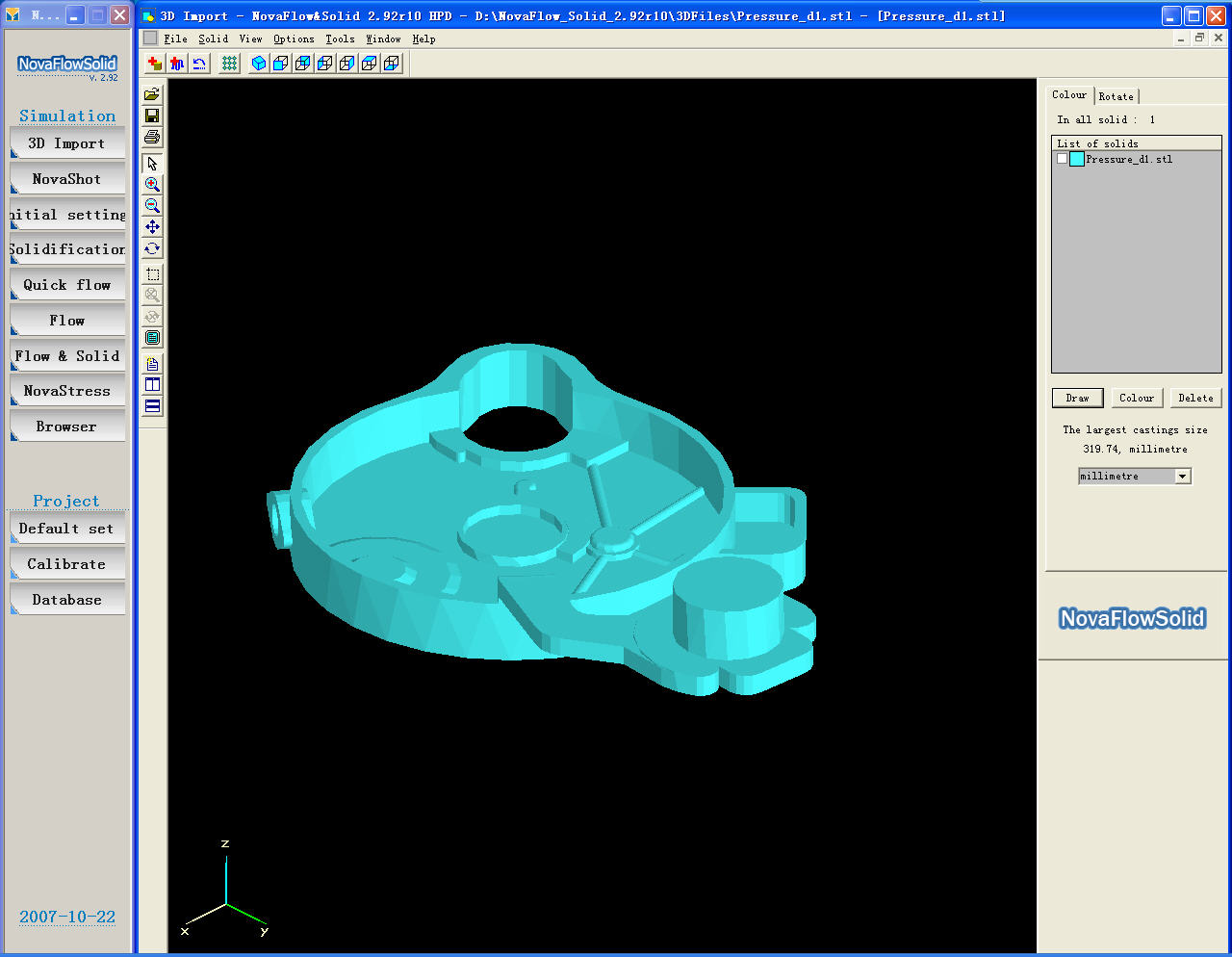Select the dashed rectangle selection tool
Screen dimensions: 1232x957
point(152,274)
